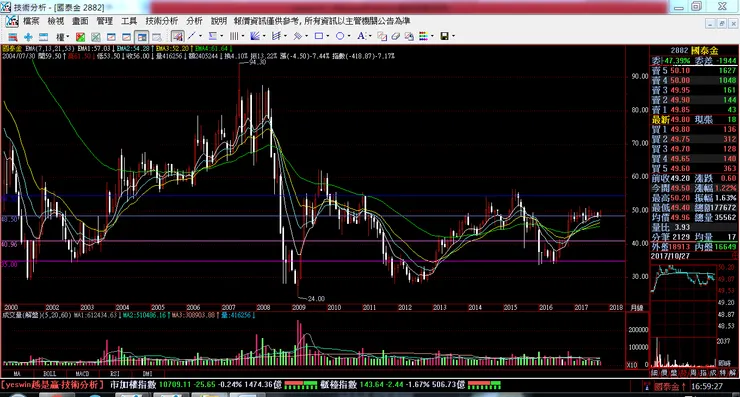Open the color palette picker icon
Screen dimensions: 740x397
click(423, 36)
